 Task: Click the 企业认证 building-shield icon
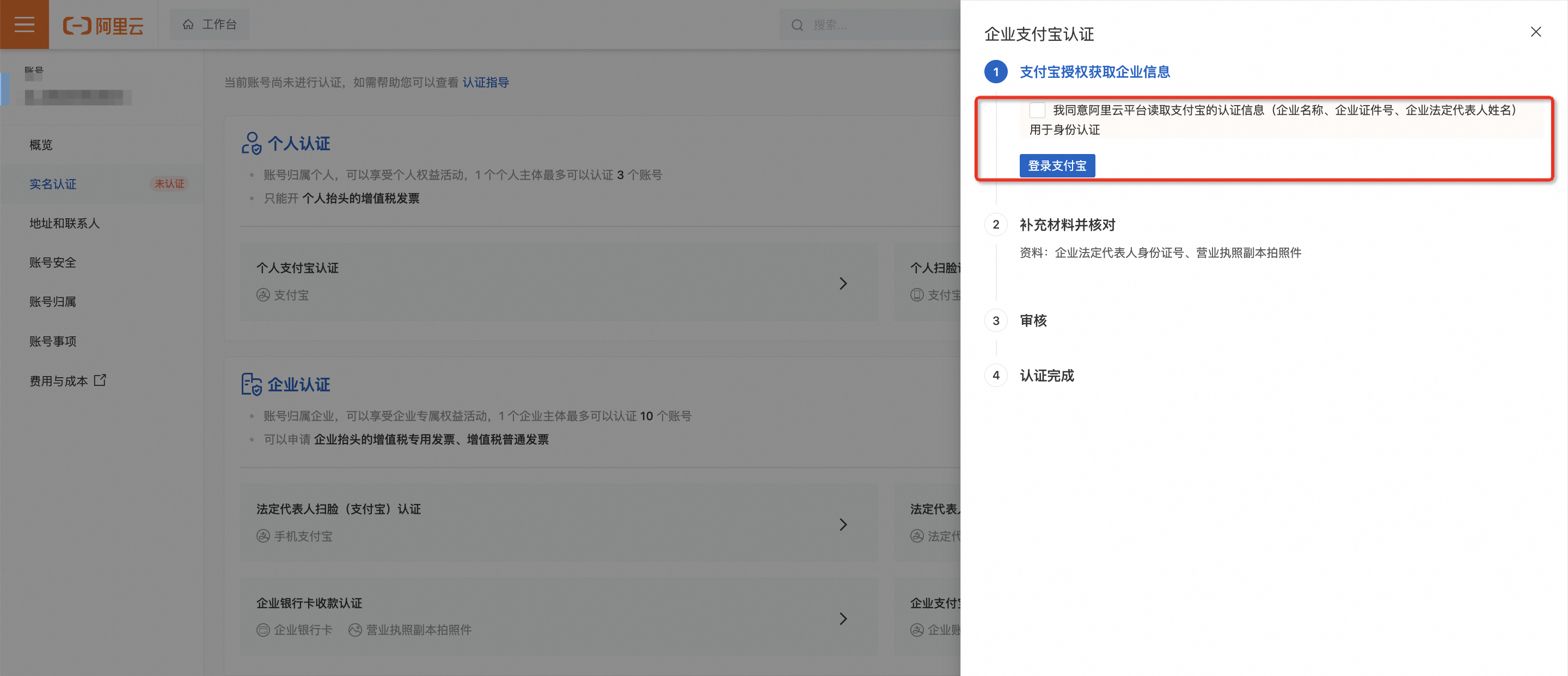251,385
